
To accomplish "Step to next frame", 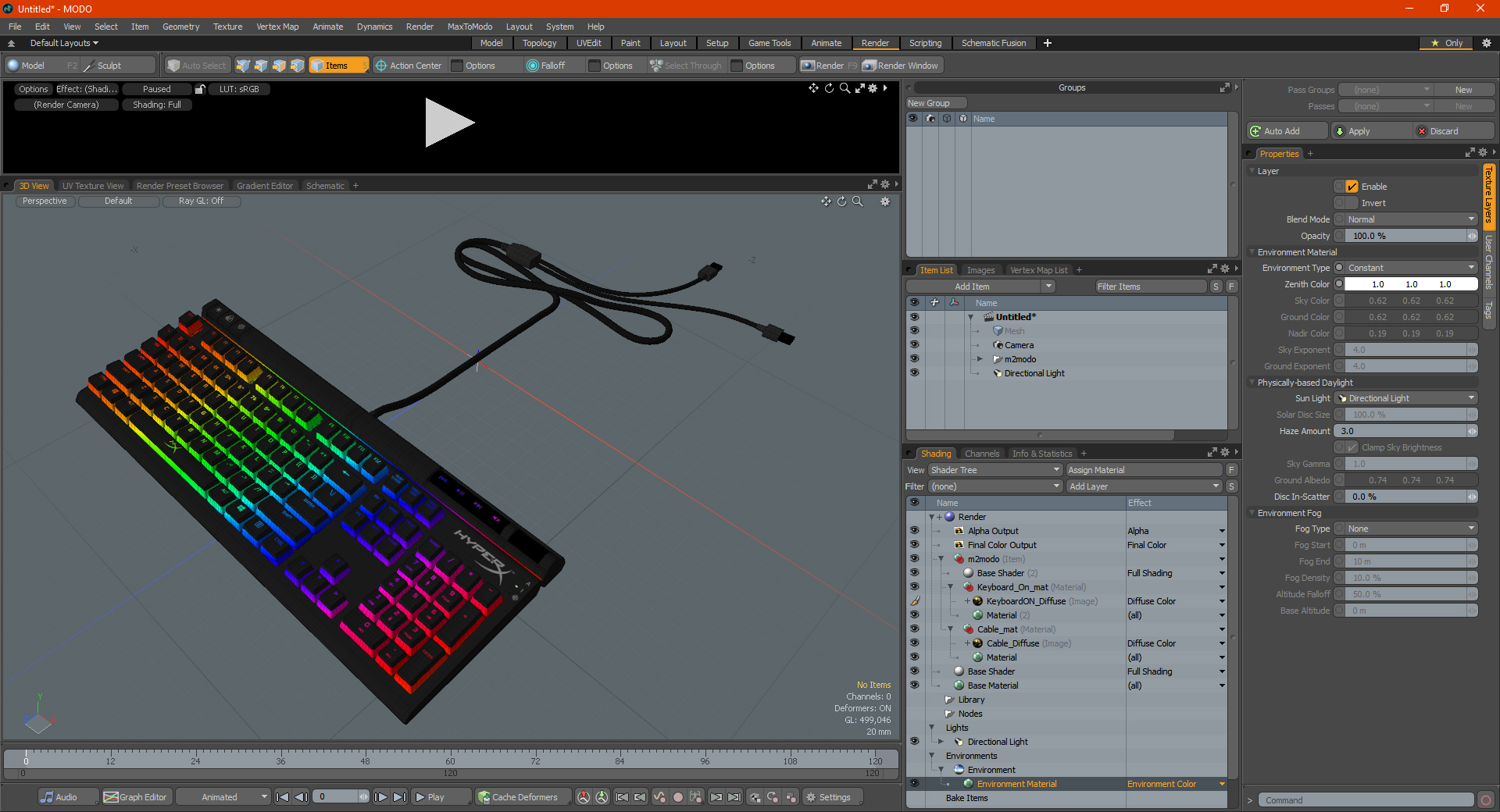I will point(380,797).
